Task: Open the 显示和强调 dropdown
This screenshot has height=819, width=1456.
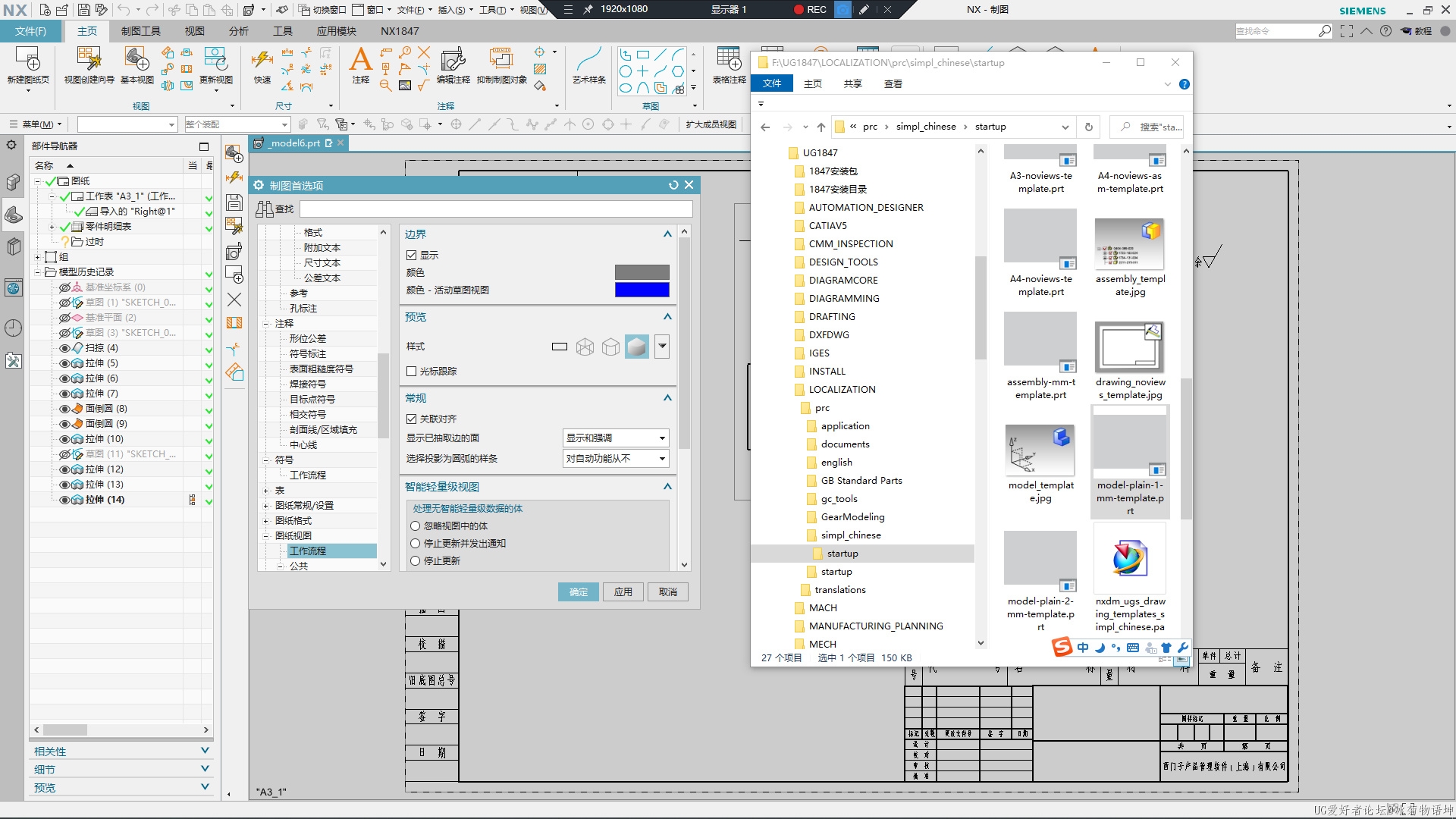Action: (x=616, y=438)
